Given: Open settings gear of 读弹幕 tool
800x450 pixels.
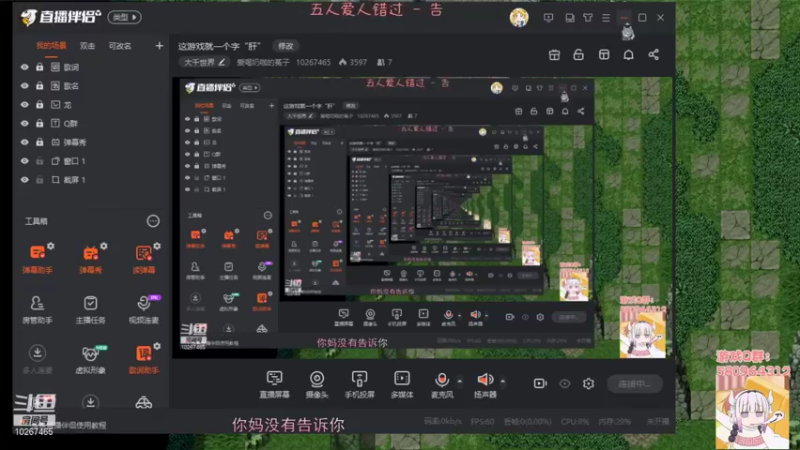Looking at the screenshot, I should (x=157, y=246).
